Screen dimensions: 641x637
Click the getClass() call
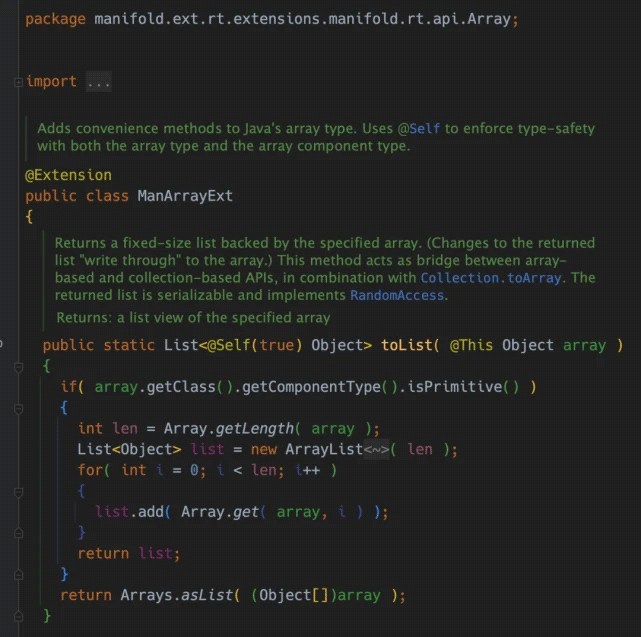point(190,387)
